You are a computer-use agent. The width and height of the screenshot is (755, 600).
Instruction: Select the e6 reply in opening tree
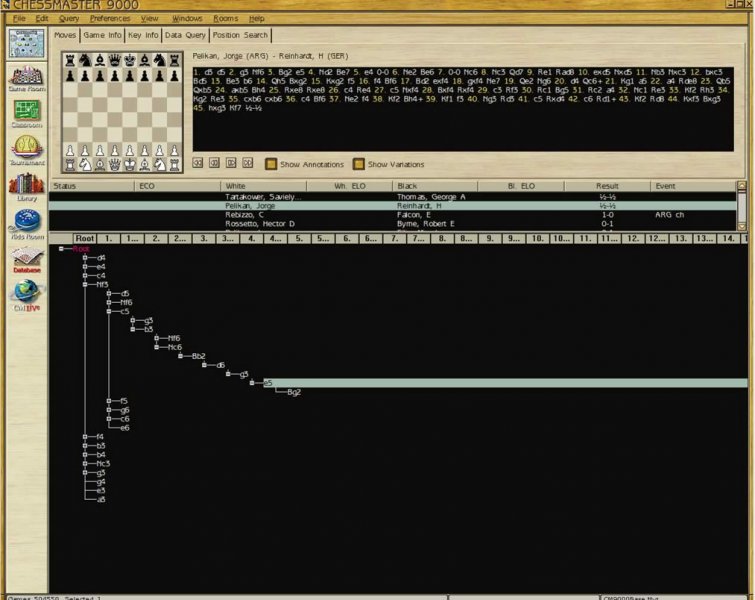tap(125, 428)
